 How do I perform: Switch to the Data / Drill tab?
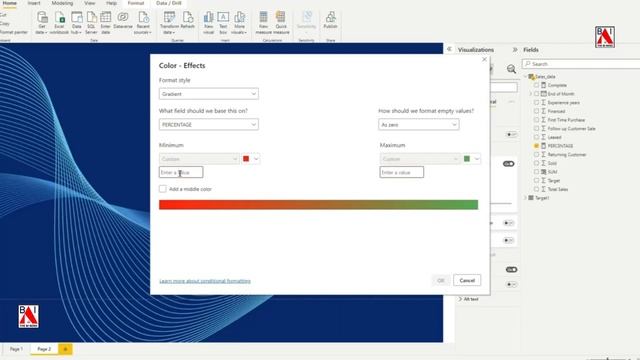pyautogui.click(x=169, y=3)
